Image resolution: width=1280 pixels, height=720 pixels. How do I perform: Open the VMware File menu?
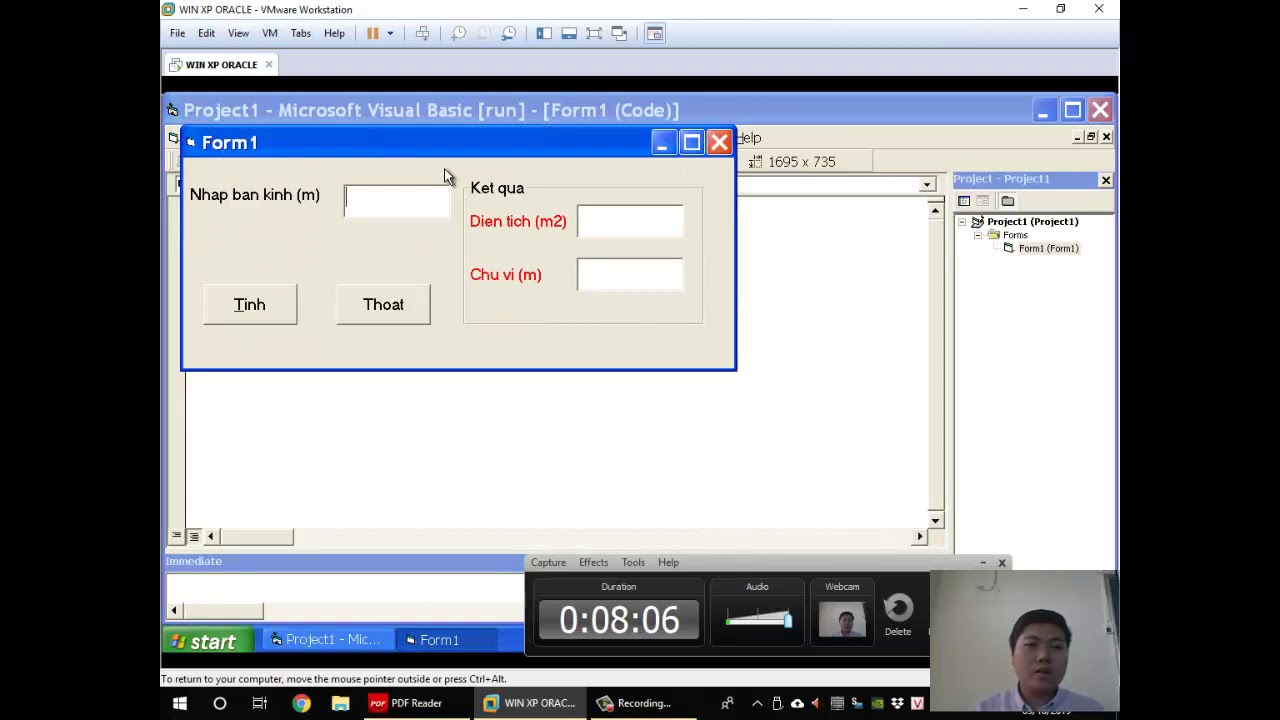(x=177, y=33)
